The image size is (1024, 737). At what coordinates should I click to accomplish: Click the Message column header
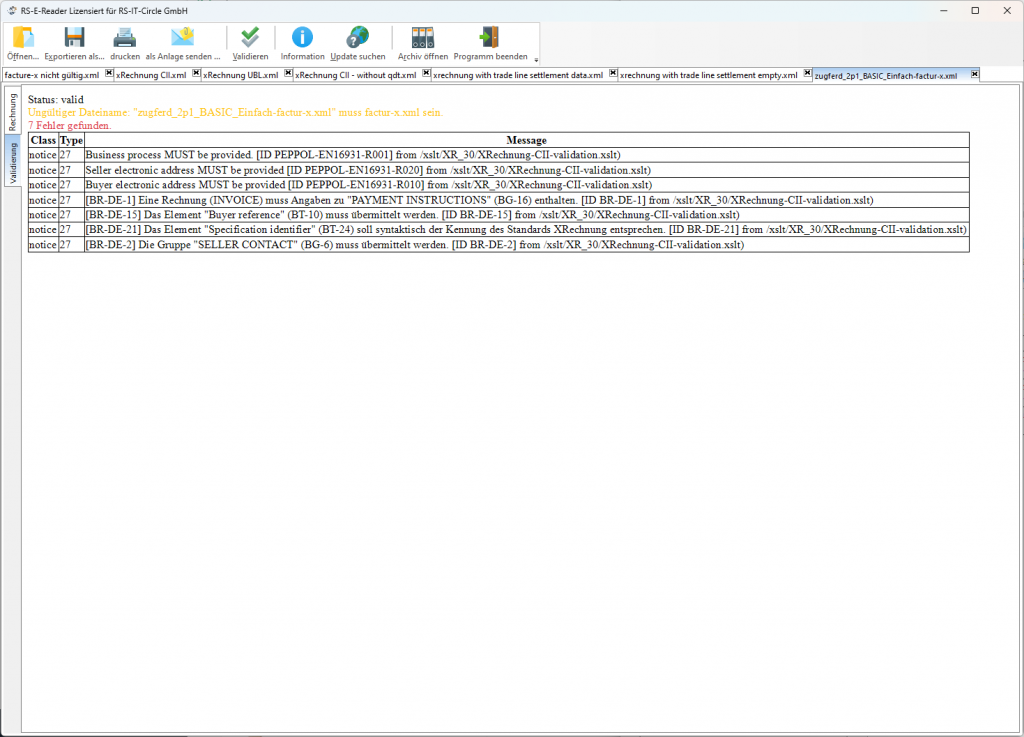526,140
